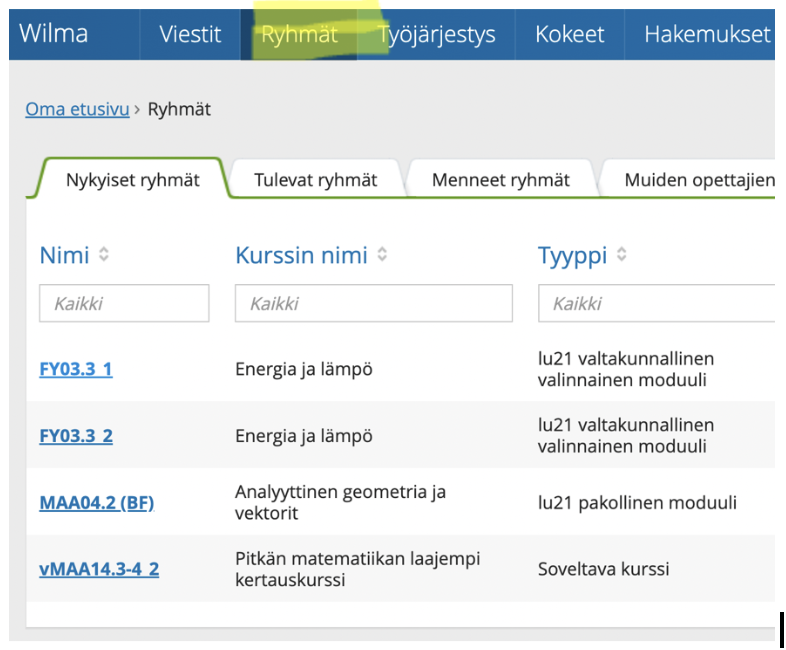This screenshot has height=650, width=786.
Task: Show the Menneet ryhmät tab
Action: pos(501,179)
